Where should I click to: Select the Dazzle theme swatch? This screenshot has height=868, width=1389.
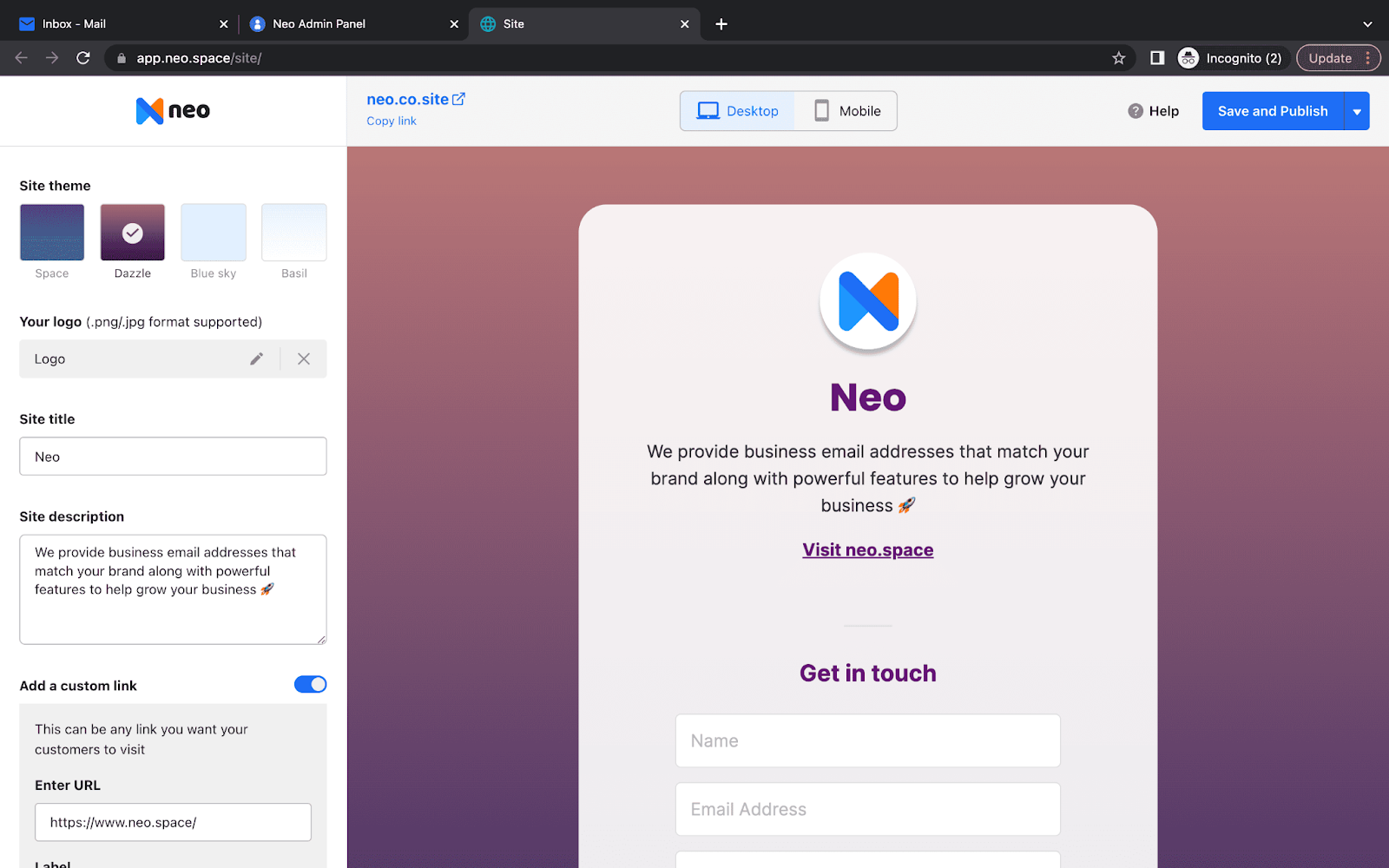[133, 232]
